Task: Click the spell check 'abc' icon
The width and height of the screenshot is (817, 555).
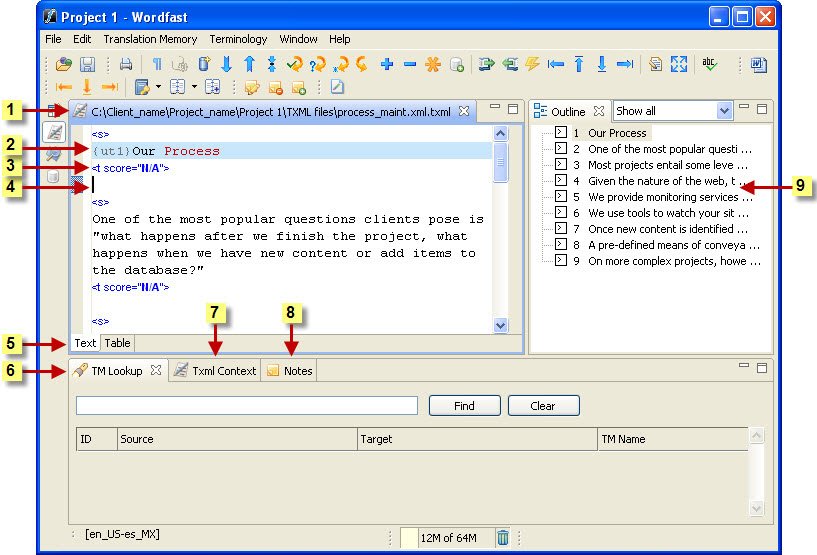Action: coord(711,64)
